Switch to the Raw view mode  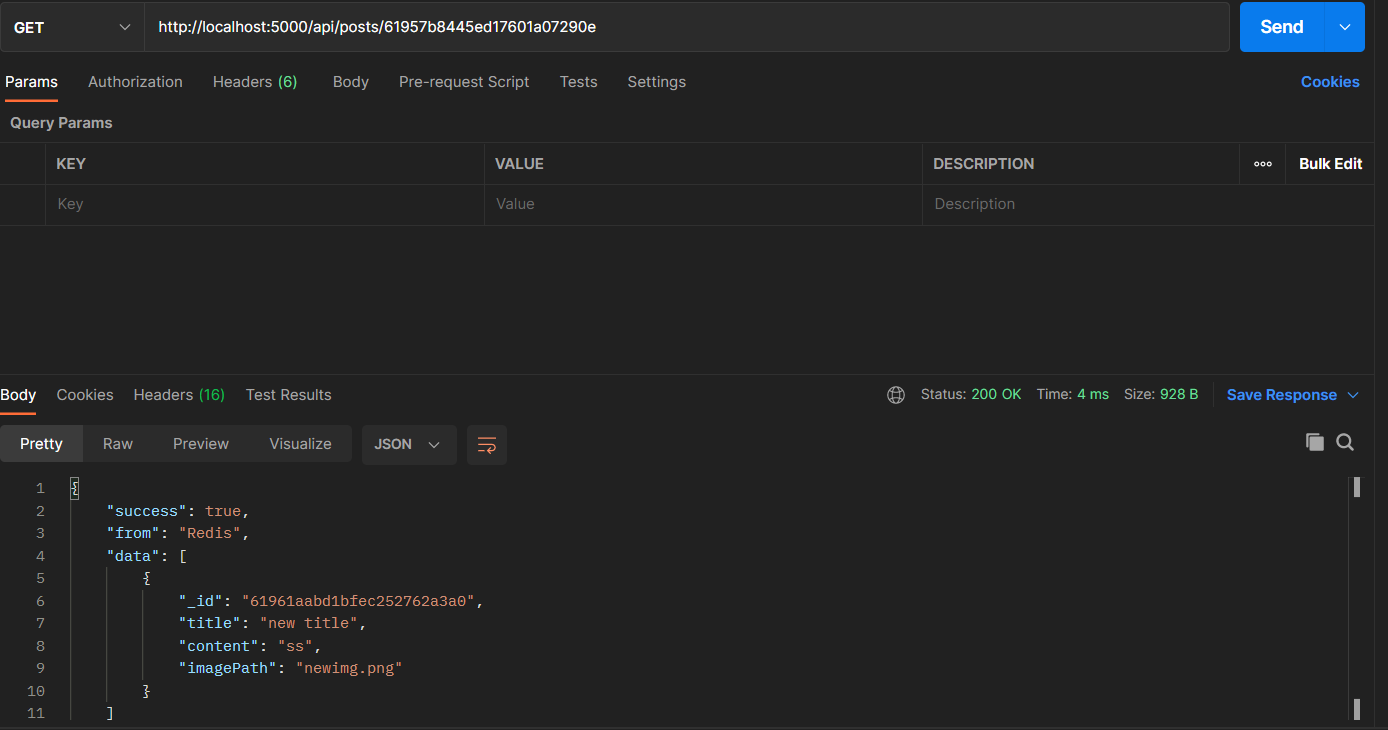tap(118, 444)
